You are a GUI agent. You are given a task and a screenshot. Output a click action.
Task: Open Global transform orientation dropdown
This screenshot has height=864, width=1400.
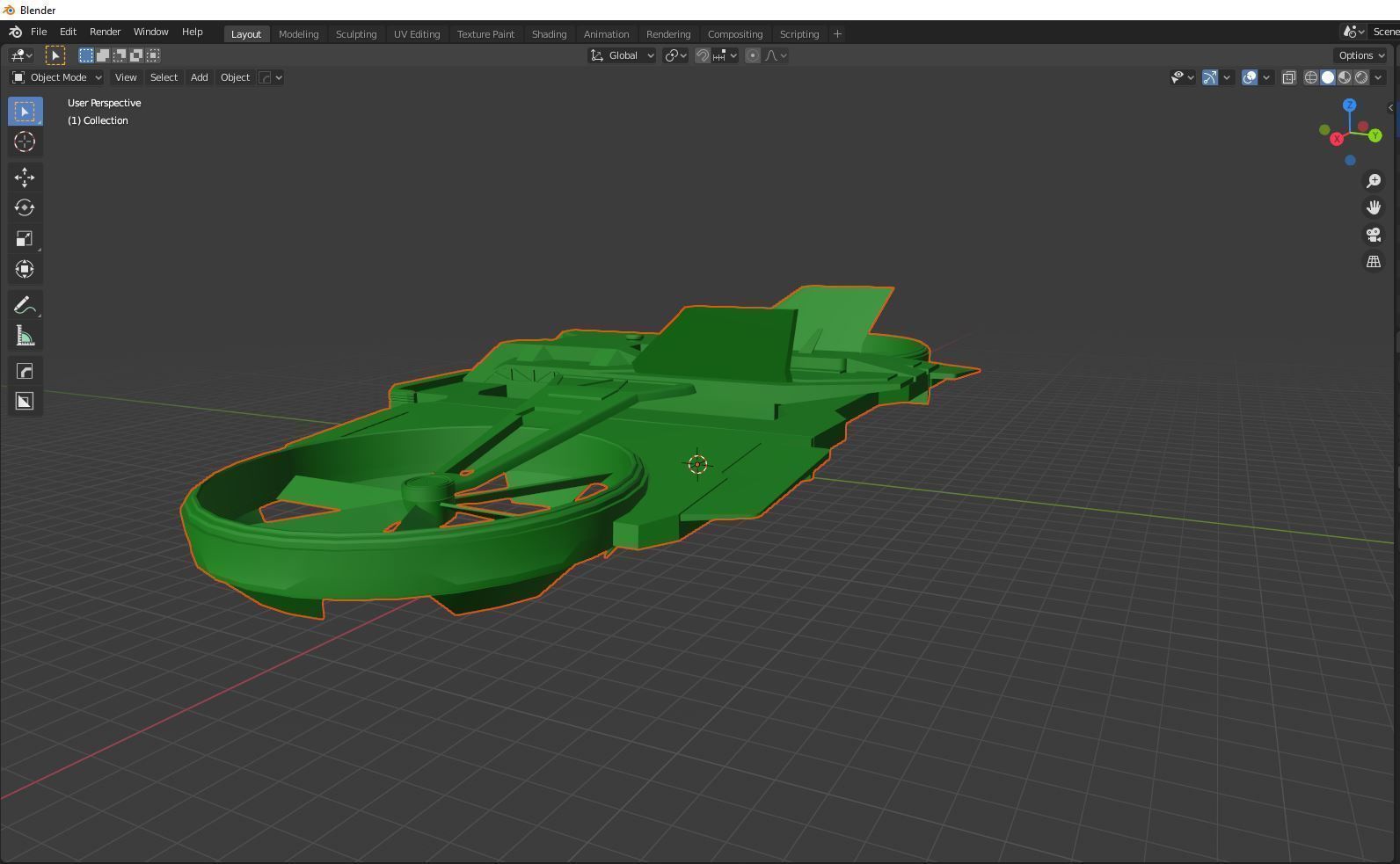click(x=622, y=55)
